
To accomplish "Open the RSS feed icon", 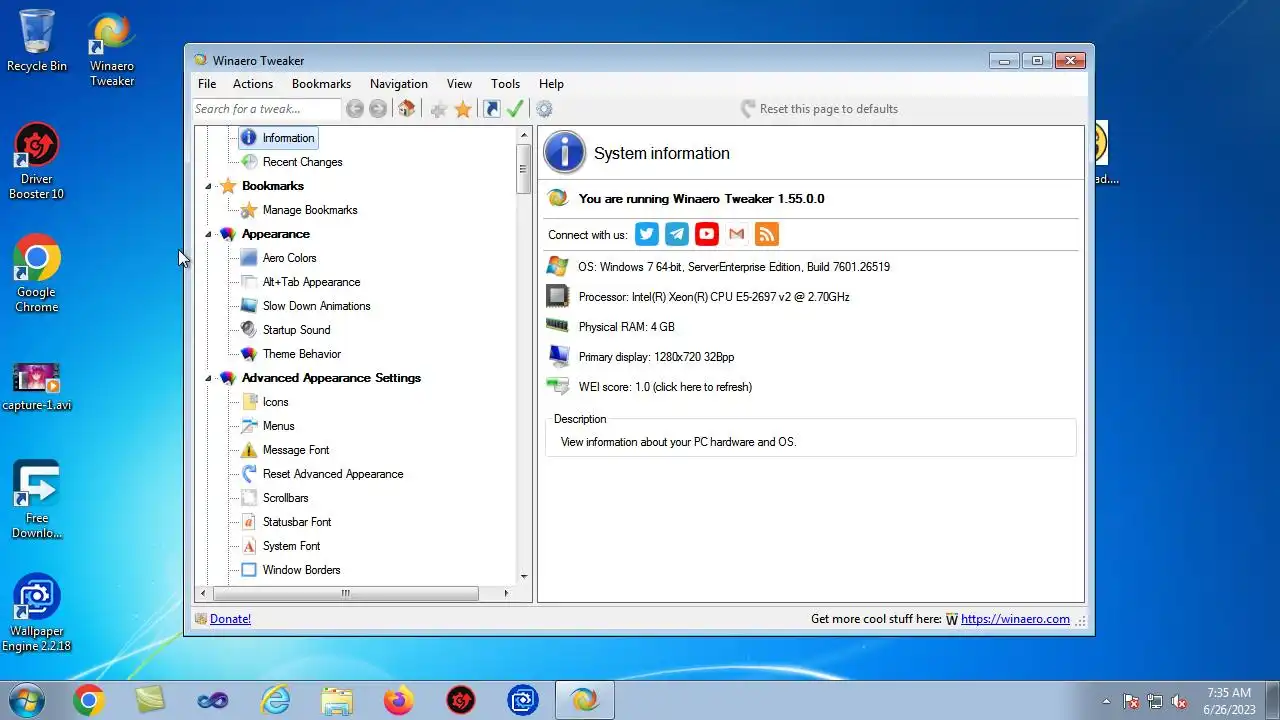I will (x=767, y=234).
